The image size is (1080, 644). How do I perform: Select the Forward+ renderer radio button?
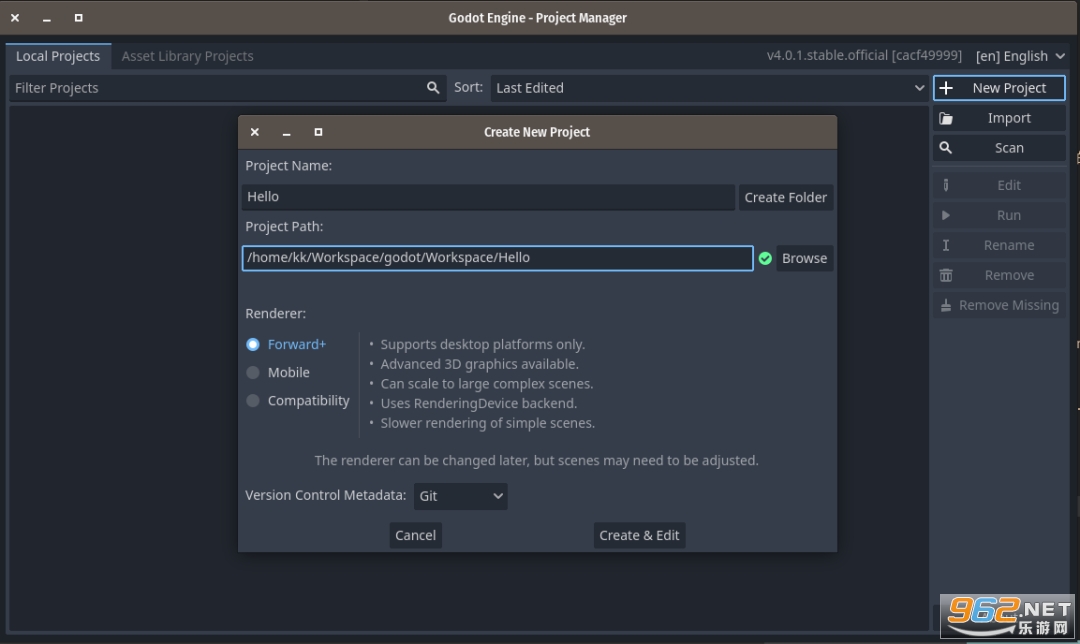(253, 344)
